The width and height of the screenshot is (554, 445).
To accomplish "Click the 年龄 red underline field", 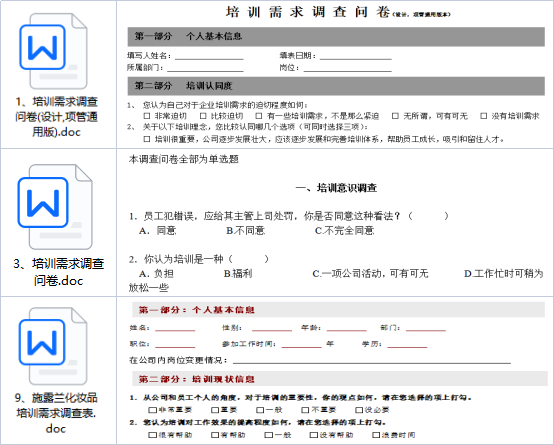I will (x=347, y=328).
